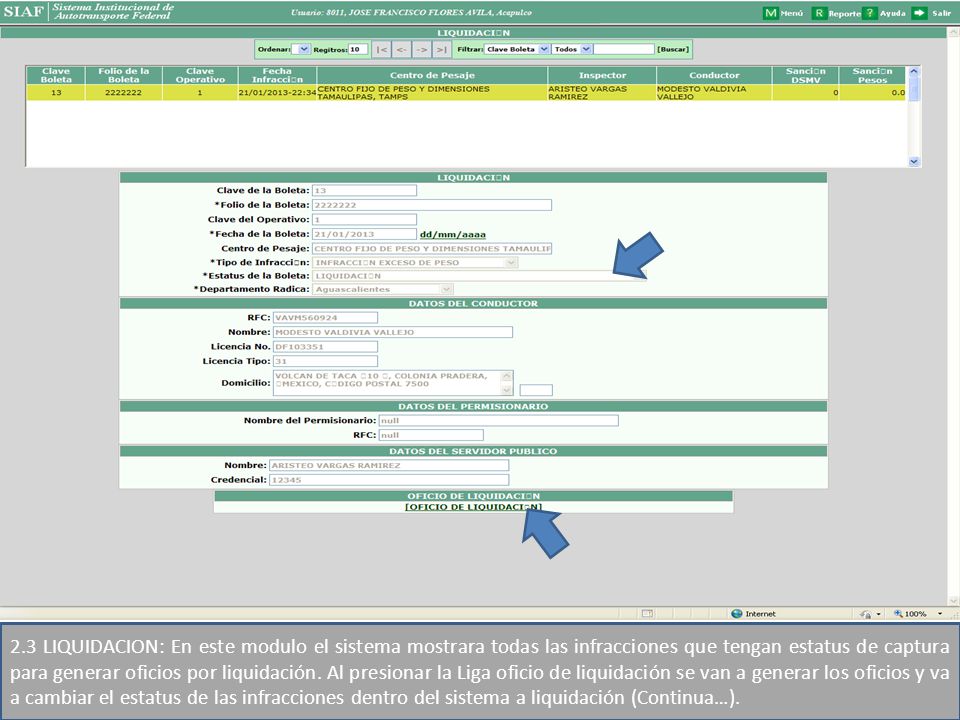Click ARISTEO VARGAS RAMIREZ inspector cell
This screenshot has height=720, width=960.
click(602, 92)
